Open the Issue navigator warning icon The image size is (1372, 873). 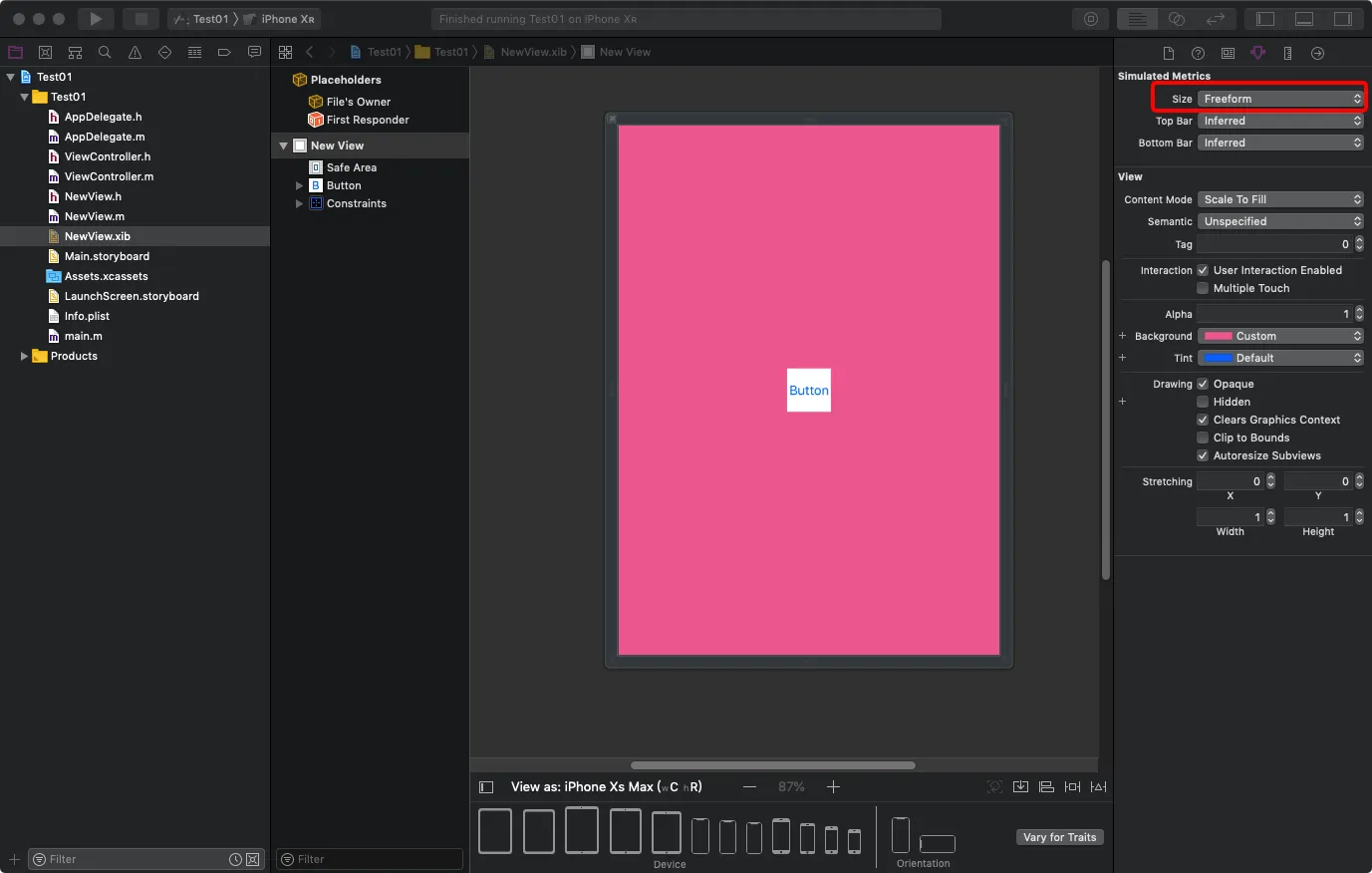(x=135, y=52)
